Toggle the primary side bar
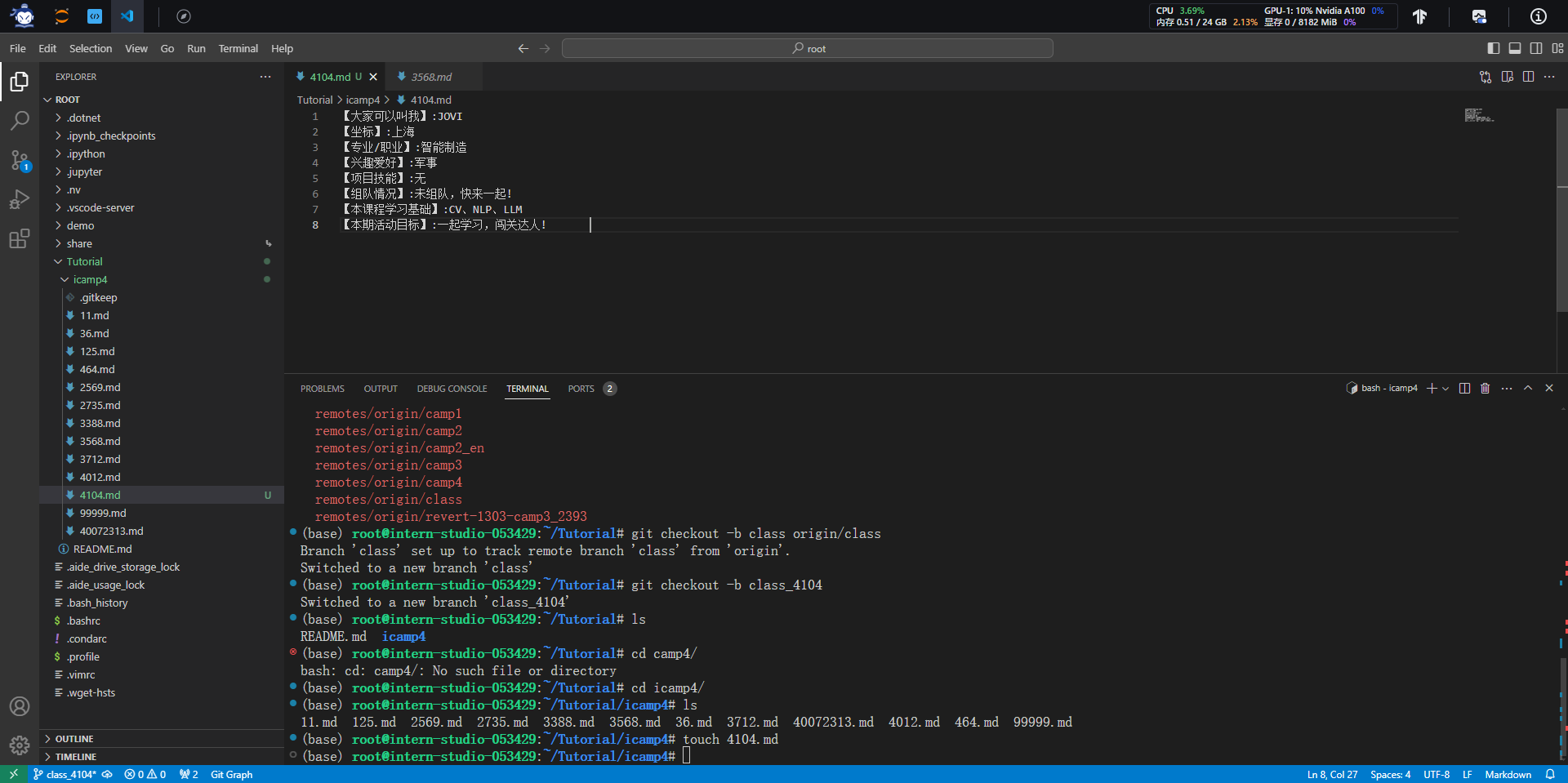Screen dimensions: 1568x783 (x=1494, y=49)
